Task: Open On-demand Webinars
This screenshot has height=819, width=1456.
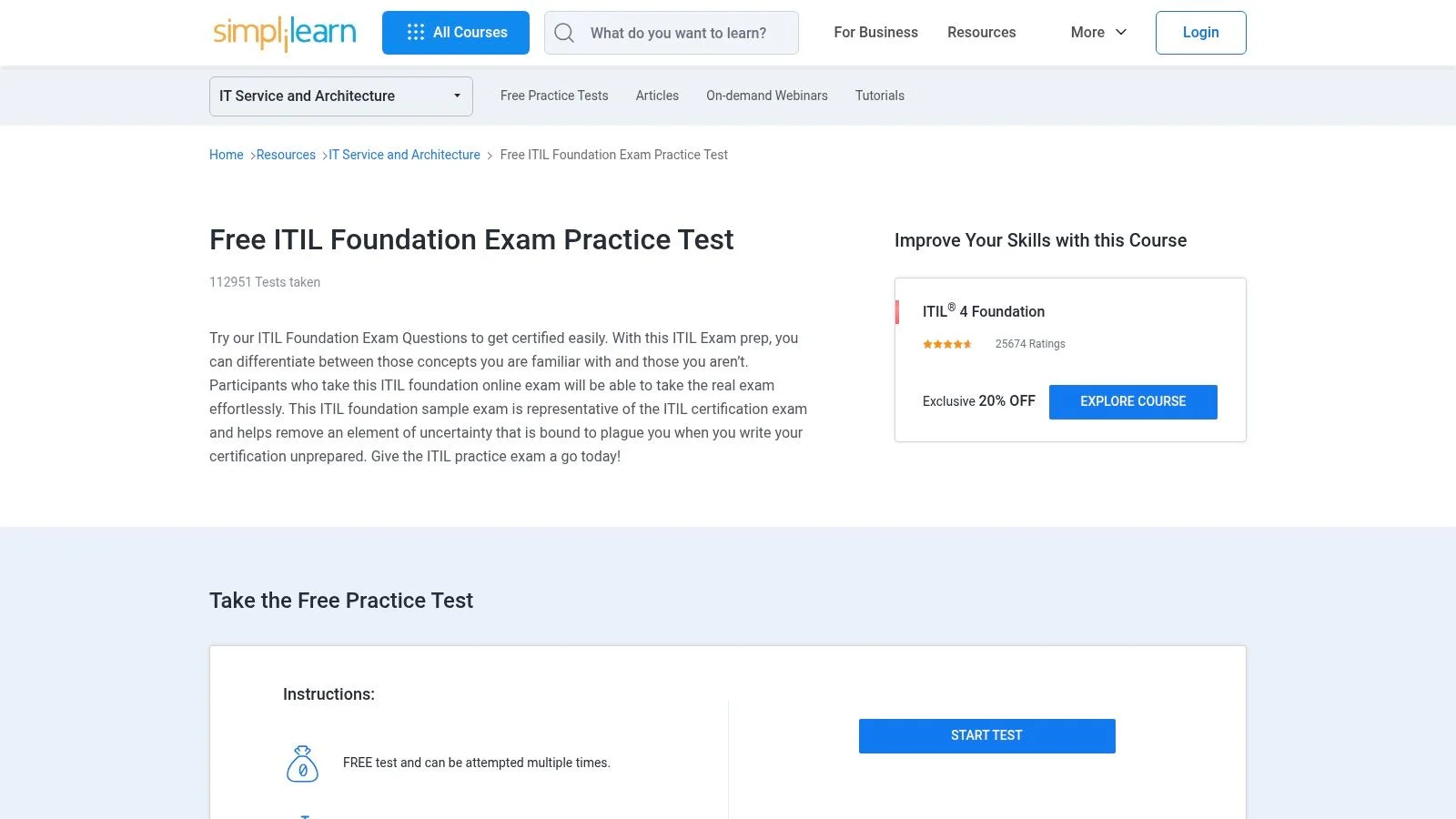Action: (x=766, y=96)
